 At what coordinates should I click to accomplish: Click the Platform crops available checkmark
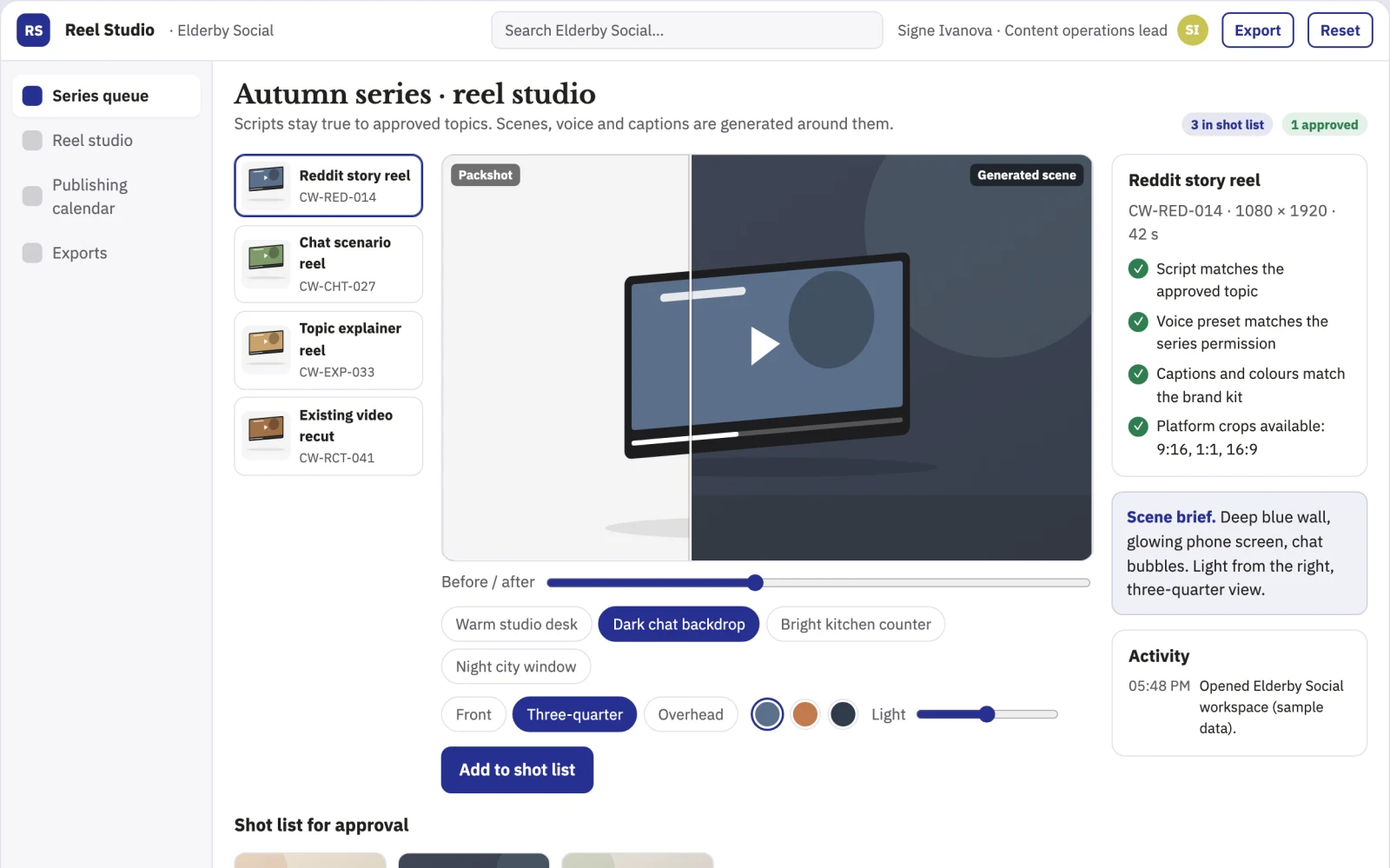[x=1138, y=426]
